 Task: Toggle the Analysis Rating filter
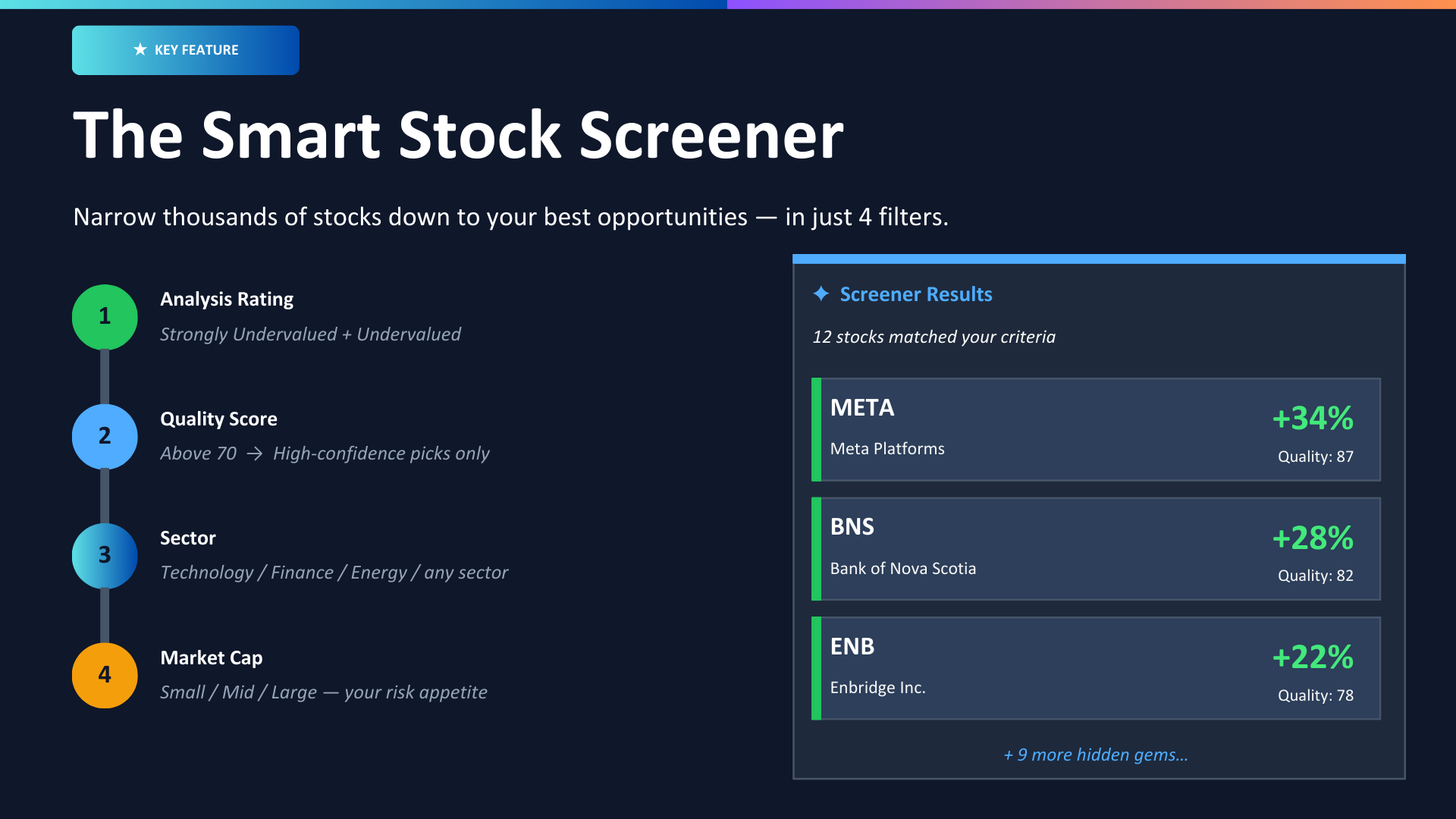[226, 299]
